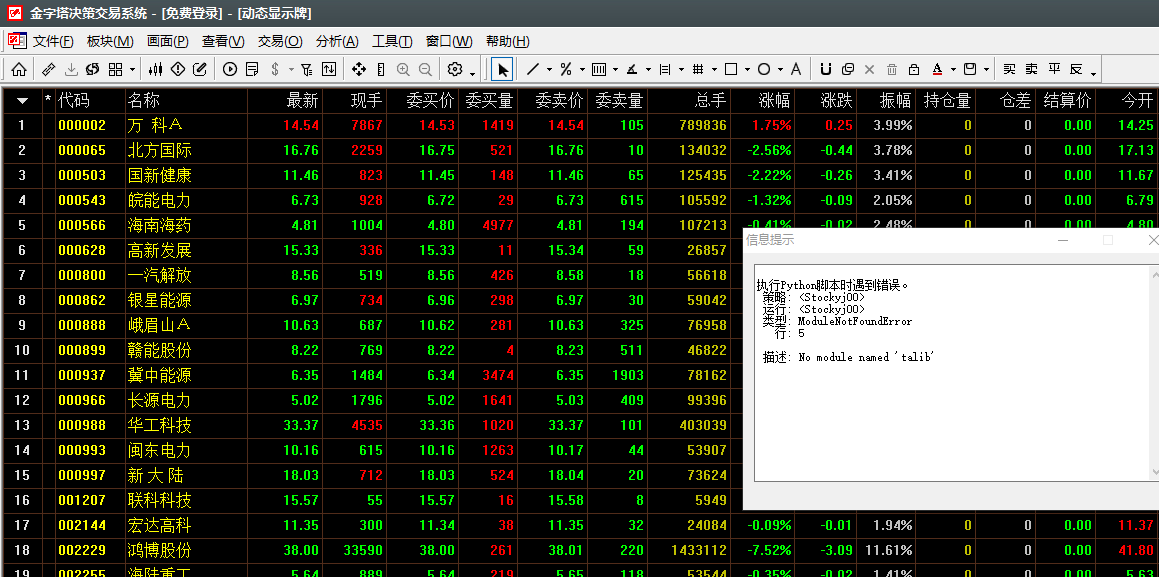The image size is (1159, 577).
Task: Click the up-down arrows sort icon
Action: (329, 69)
